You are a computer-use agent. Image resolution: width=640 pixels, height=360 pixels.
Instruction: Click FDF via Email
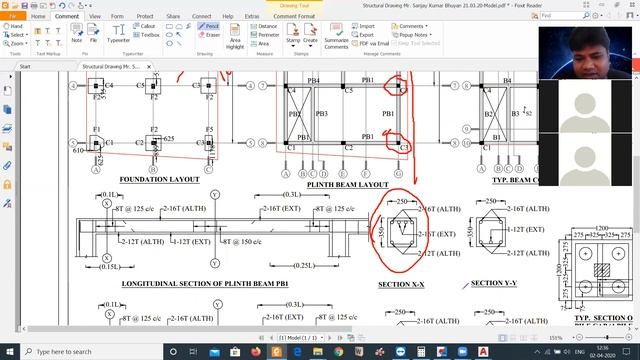tap(370, 43)
